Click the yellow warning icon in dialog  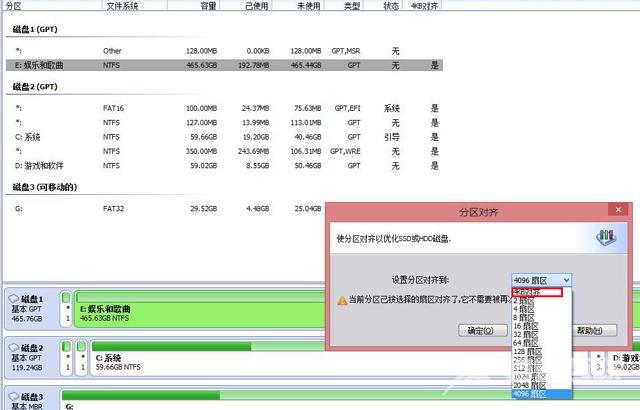tap(342, 300)
